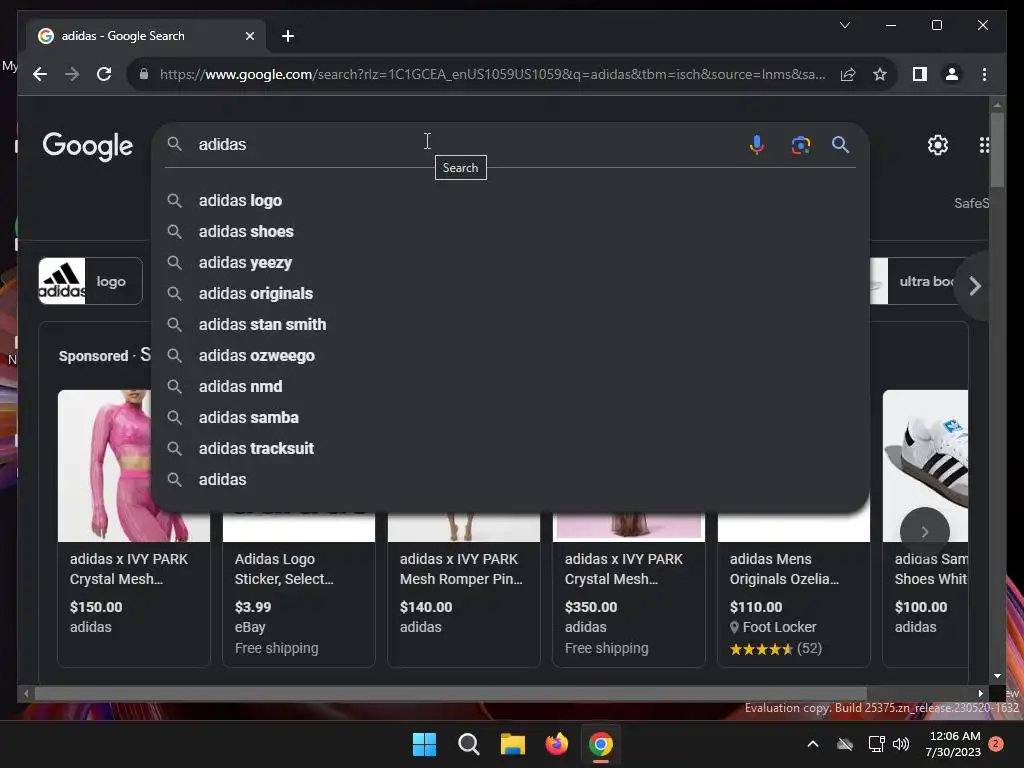This screenshot has height=768, width=1024.
Task: Open network display tray icon
Action: [876, 744]
